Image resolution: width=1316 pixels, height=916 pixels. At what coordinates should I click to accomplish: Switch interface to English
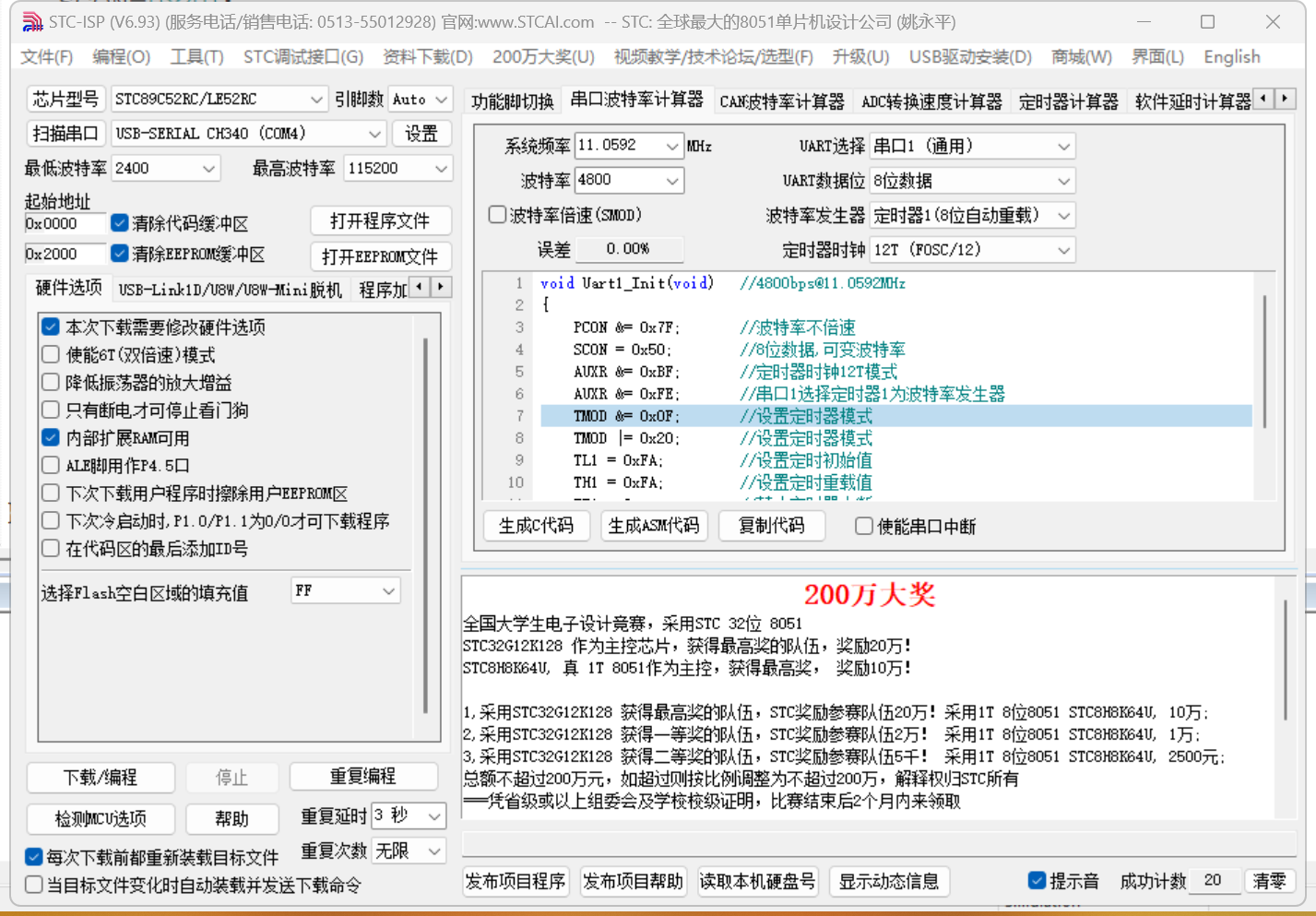click(1231, 57)
